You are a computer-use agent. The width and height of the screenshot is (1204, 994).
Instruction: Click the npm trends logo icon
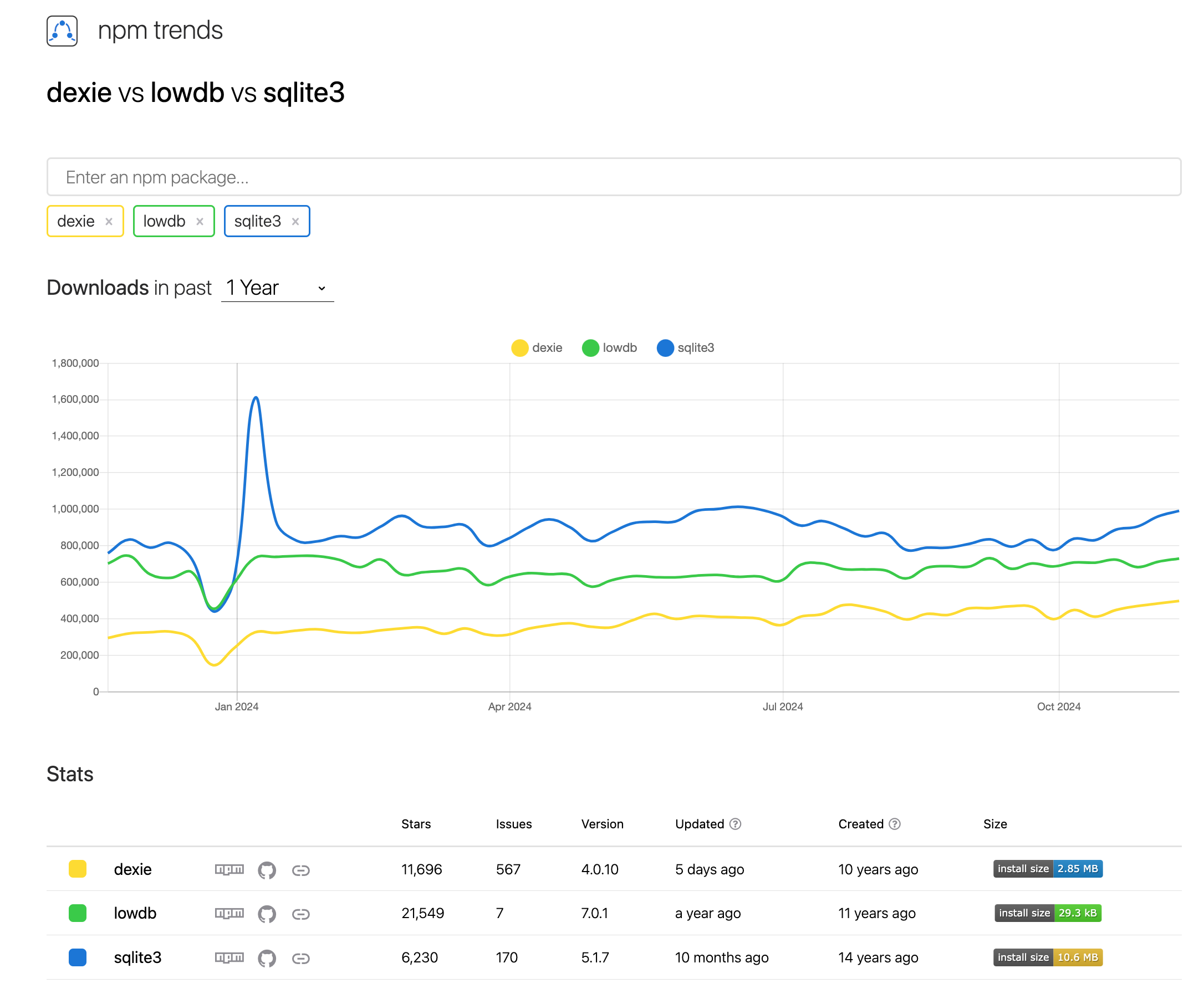click(x=62, y=30)
